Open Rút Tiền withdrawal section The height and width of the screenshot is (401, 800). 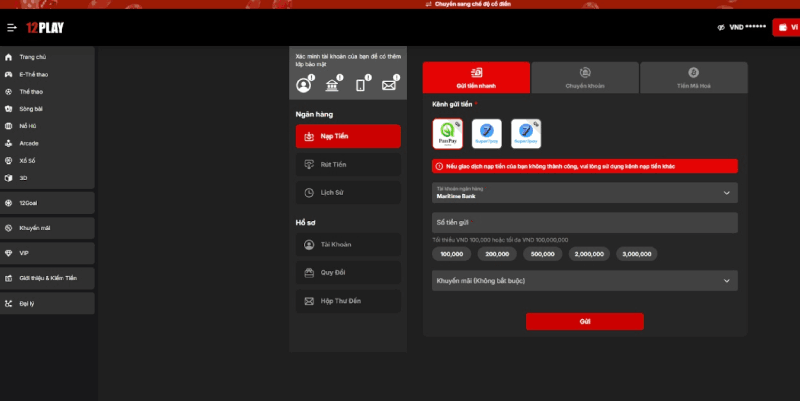point(348,163)
